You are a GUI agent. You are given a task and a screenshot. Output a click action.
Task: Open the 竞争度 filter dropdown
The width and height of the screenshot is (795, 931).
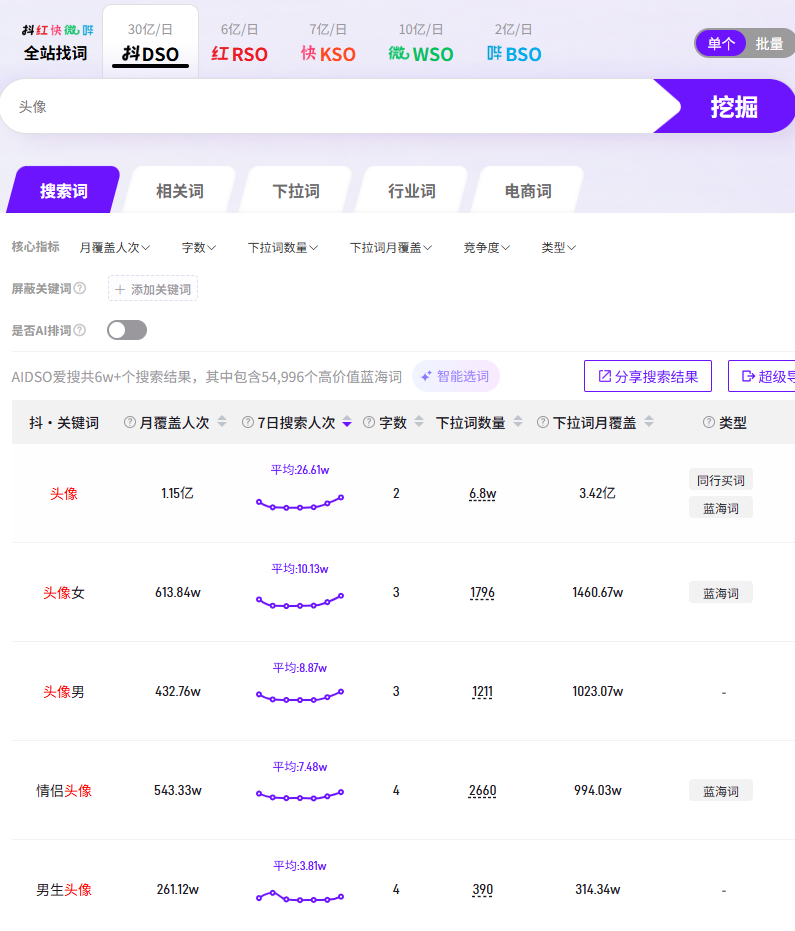(487, 247)
